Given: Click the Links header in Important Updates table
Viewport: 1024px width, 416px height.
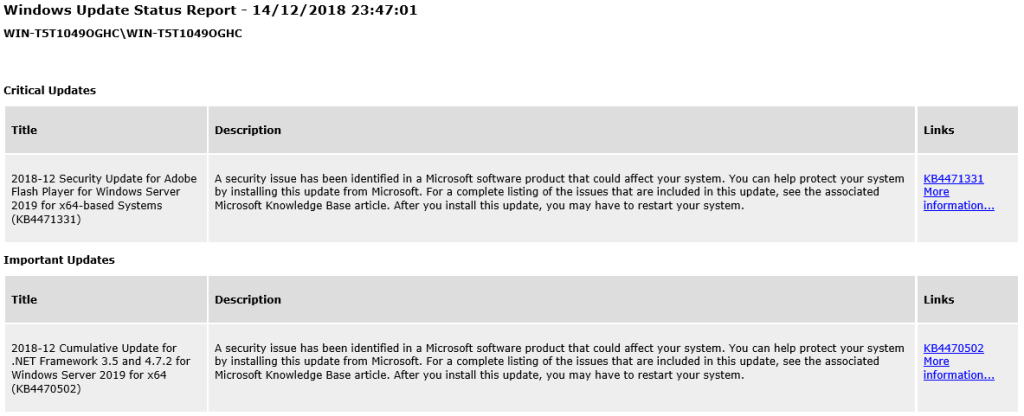Looking at the screenshot, I should click(x=938, y=300).
